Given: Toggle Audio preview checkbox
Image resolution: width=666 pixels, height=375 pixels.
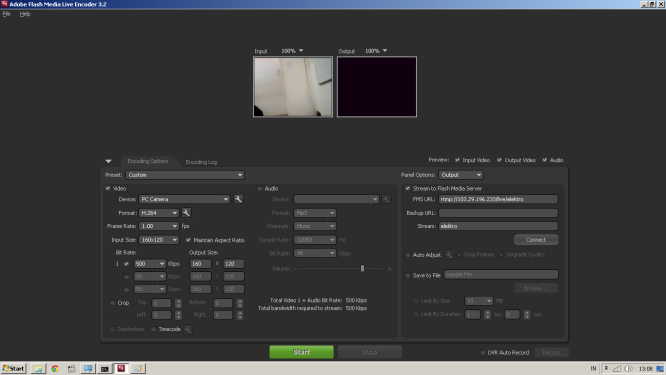Looking at the screenshot, I should (545, 160).
